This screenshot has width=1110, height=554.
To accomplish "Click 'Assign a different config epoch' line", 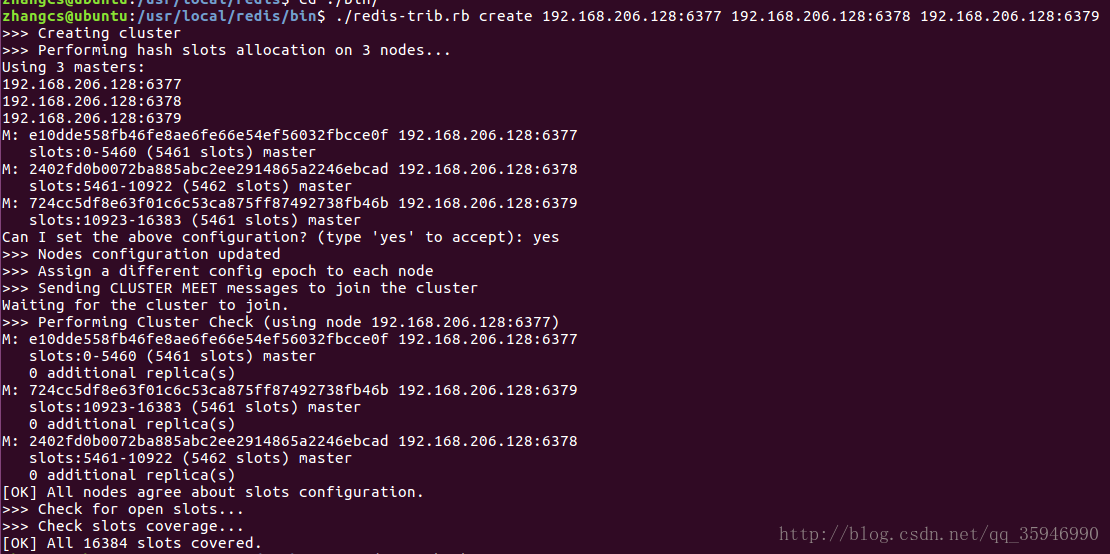I will click(x=217, y=271).
